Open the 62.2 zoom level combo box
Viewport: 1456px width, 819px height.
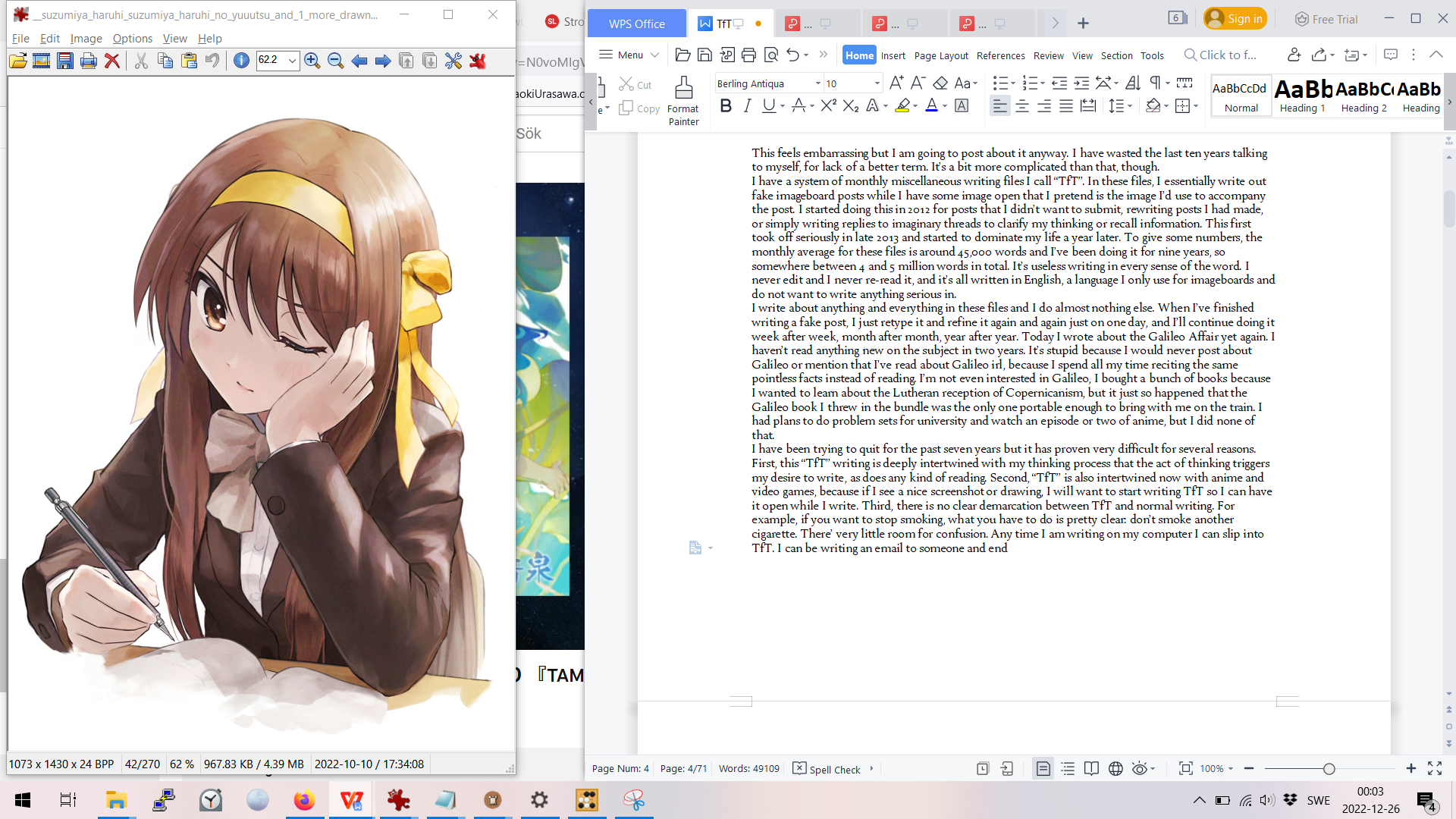(x=292, y=60)
